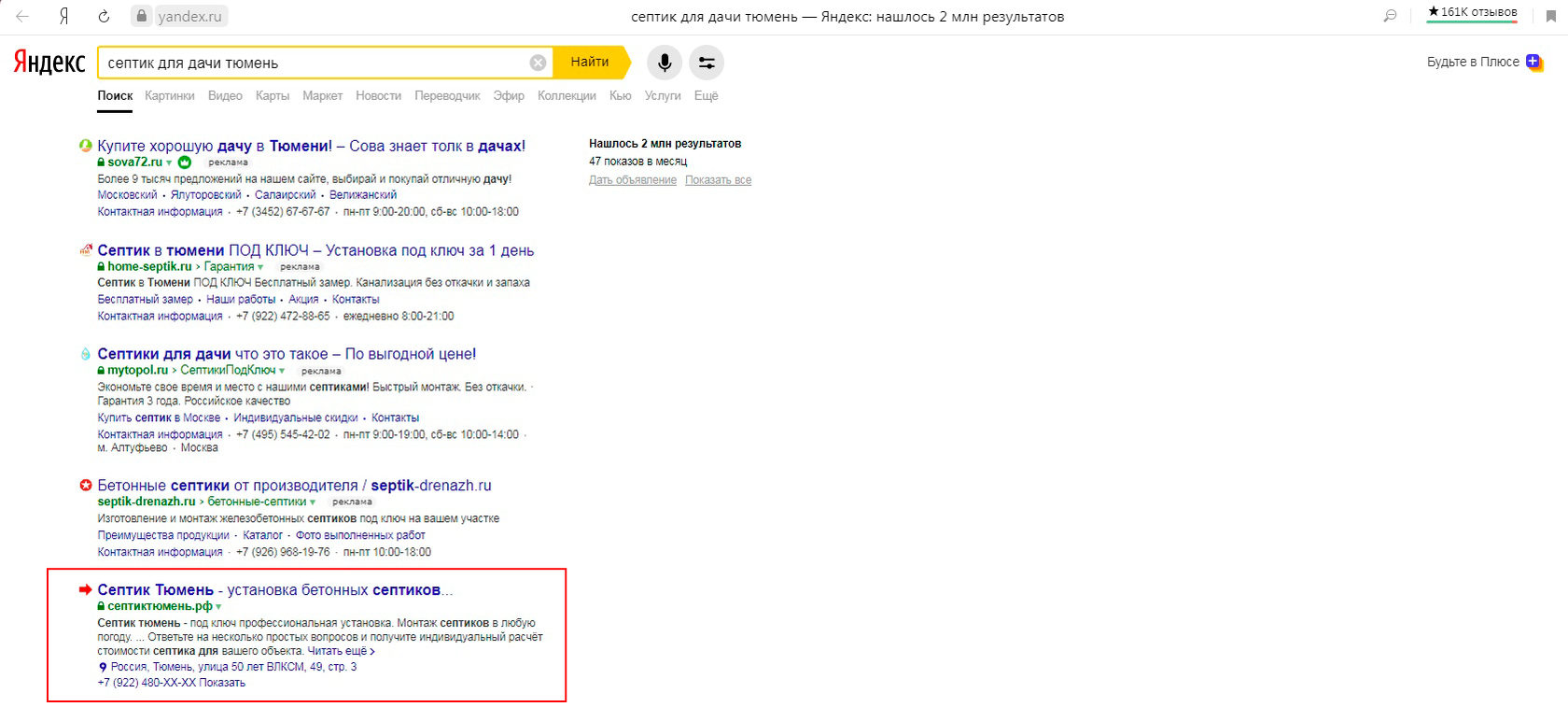Open the Ялуторовский sitelink
Screen dimensions: 1568x707
click(x=205, y=195)
